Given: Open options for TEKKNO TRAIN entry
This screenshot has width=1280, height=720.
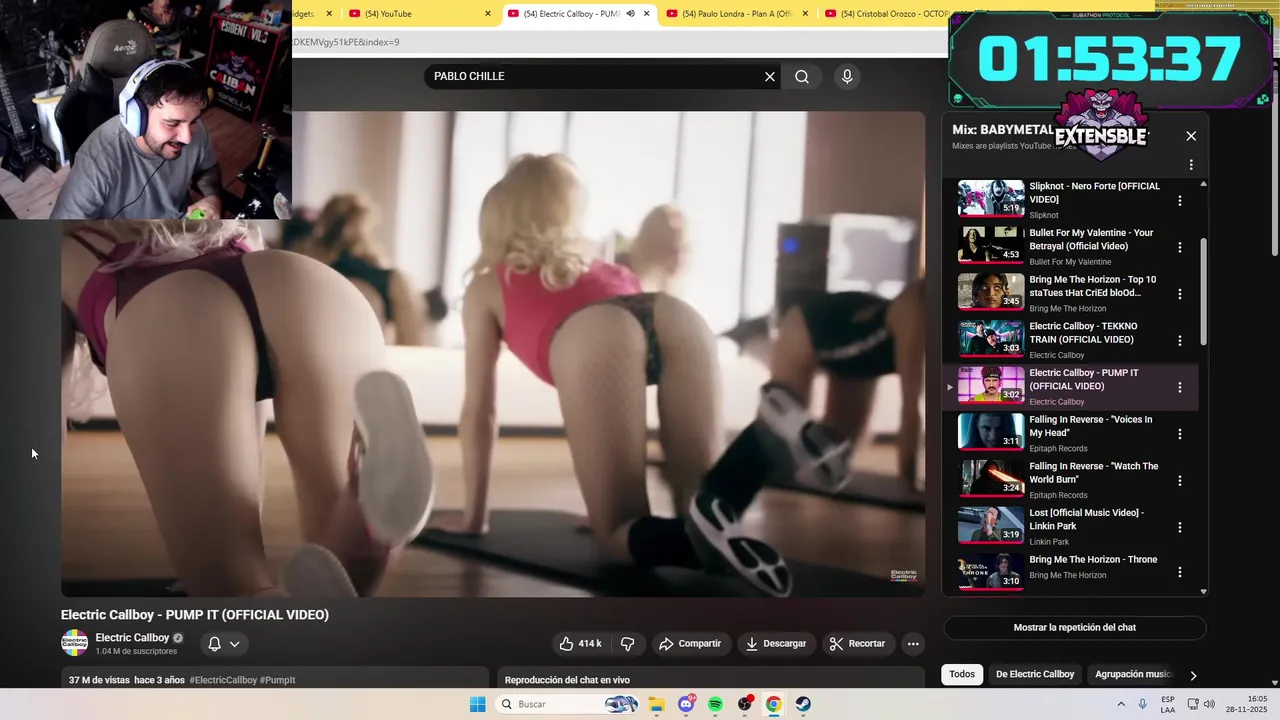Looking at the screenshot, I should coord(1180,340).
